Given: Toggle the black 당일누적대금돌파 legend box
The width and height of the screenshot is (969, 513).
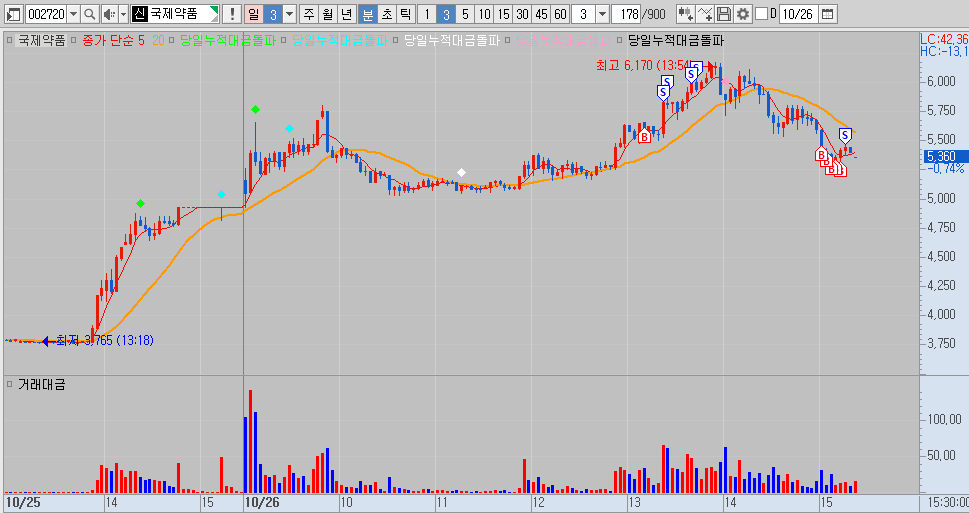Looking at the screenshot, I should click(x=620, y=41).
